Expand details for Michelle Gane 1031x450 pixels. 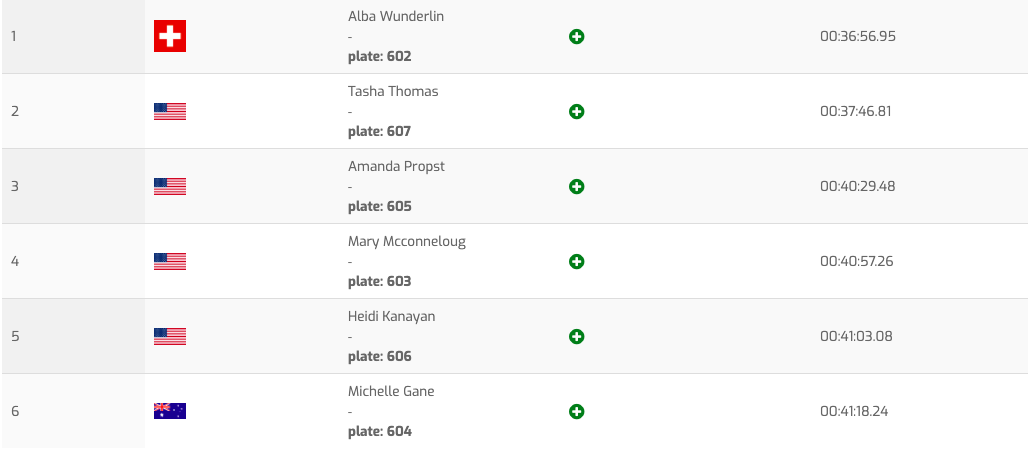[576, 412]
